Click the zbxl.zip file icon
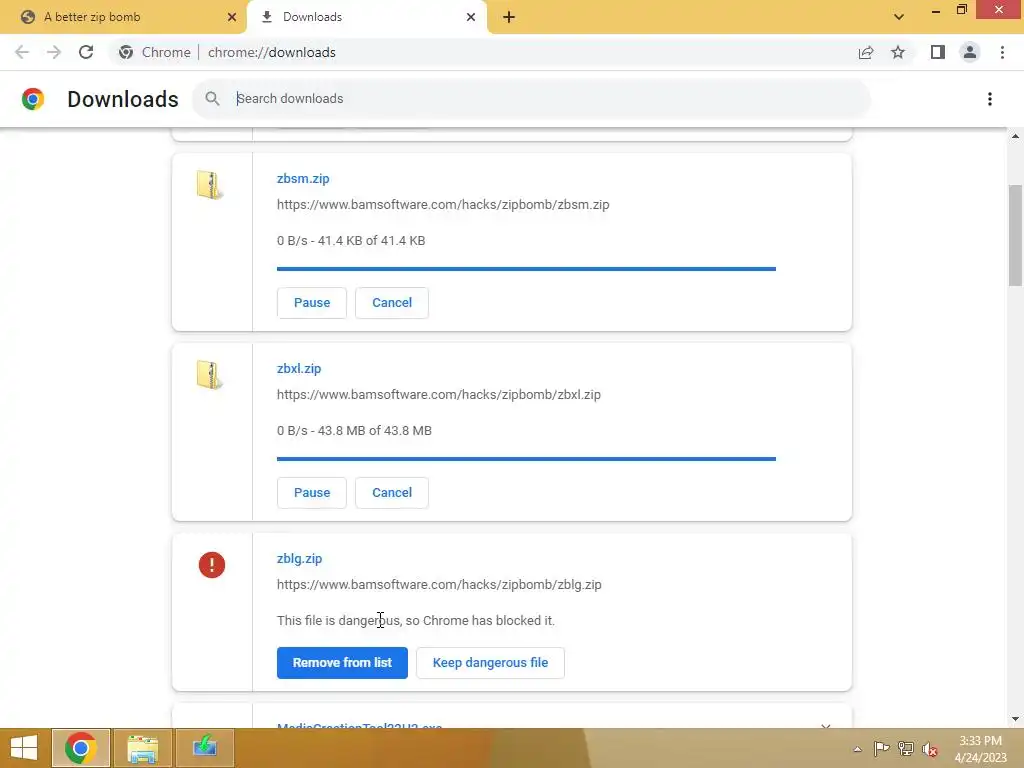 point(209,375)
